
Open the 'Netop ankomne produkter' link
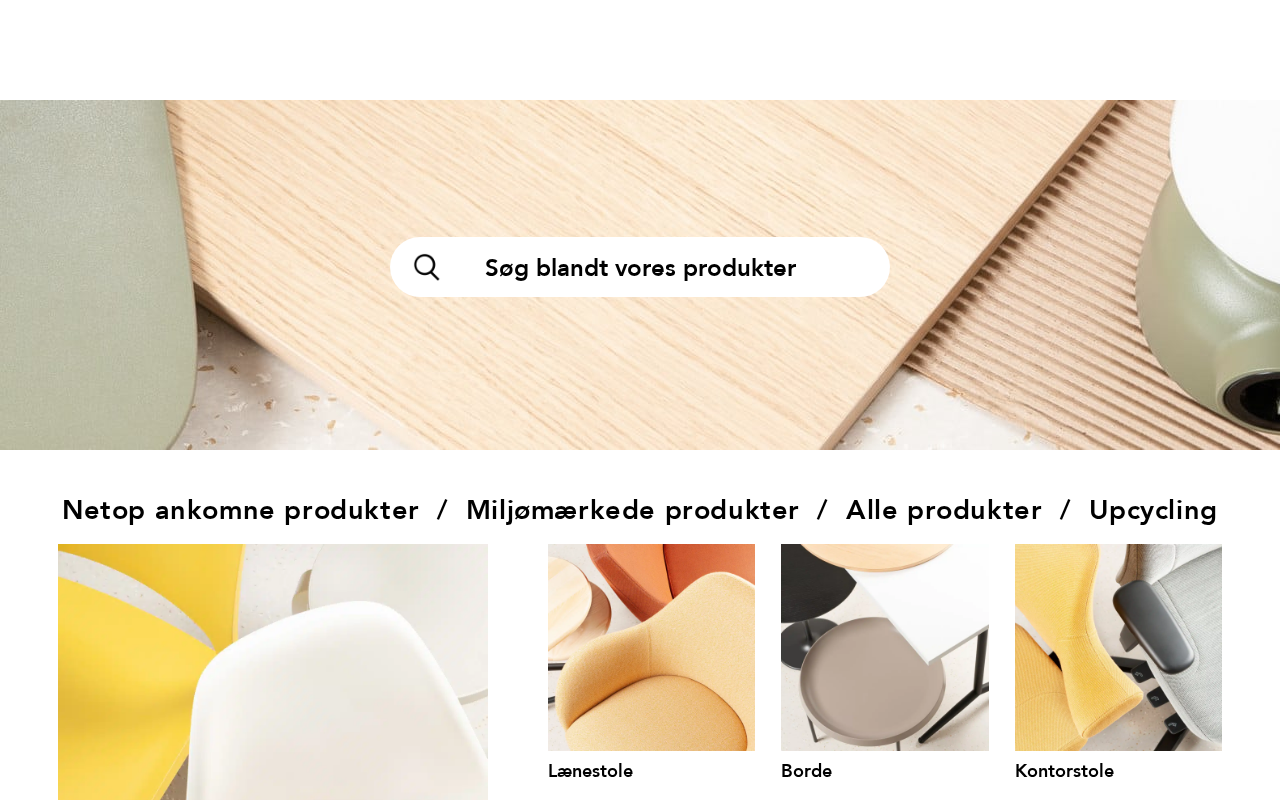241,510
